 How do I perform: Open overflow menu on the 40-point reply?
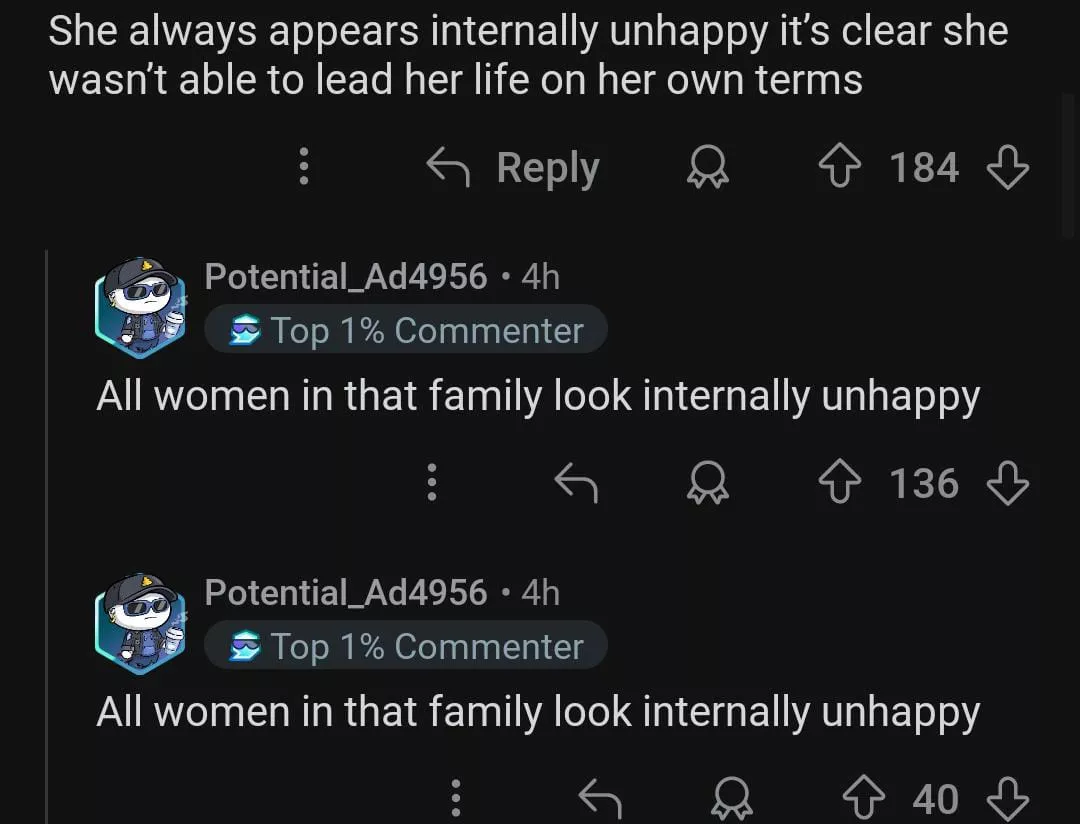pyautogui.click(x=456, y=798)
